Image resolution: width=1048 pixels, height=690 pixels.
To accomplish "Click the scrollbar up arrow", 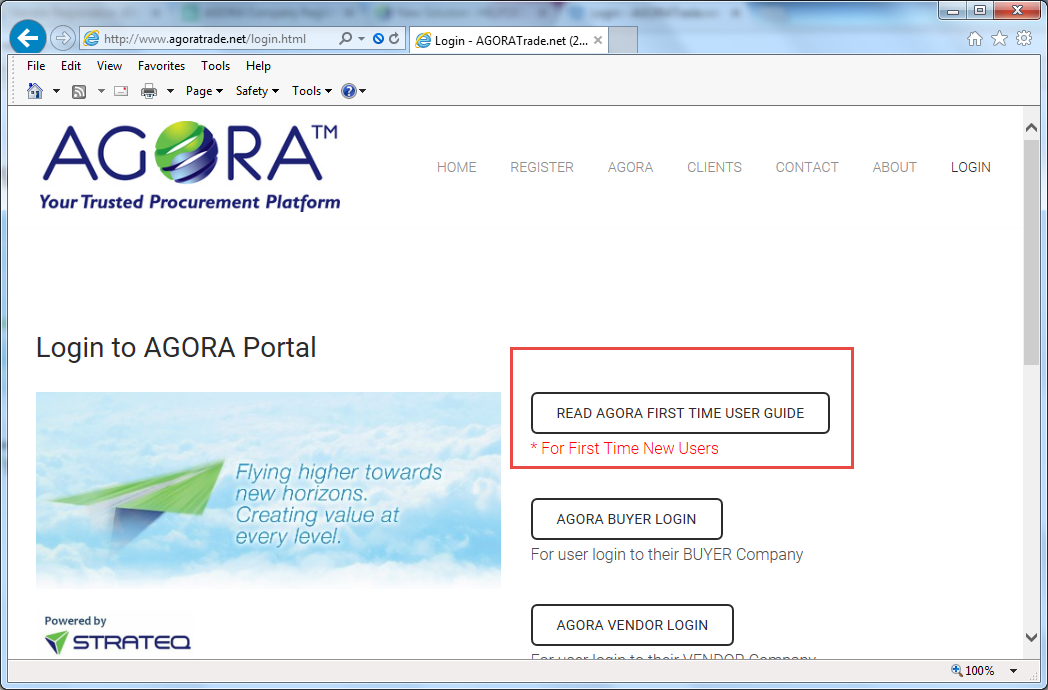I will point(1031,128).
